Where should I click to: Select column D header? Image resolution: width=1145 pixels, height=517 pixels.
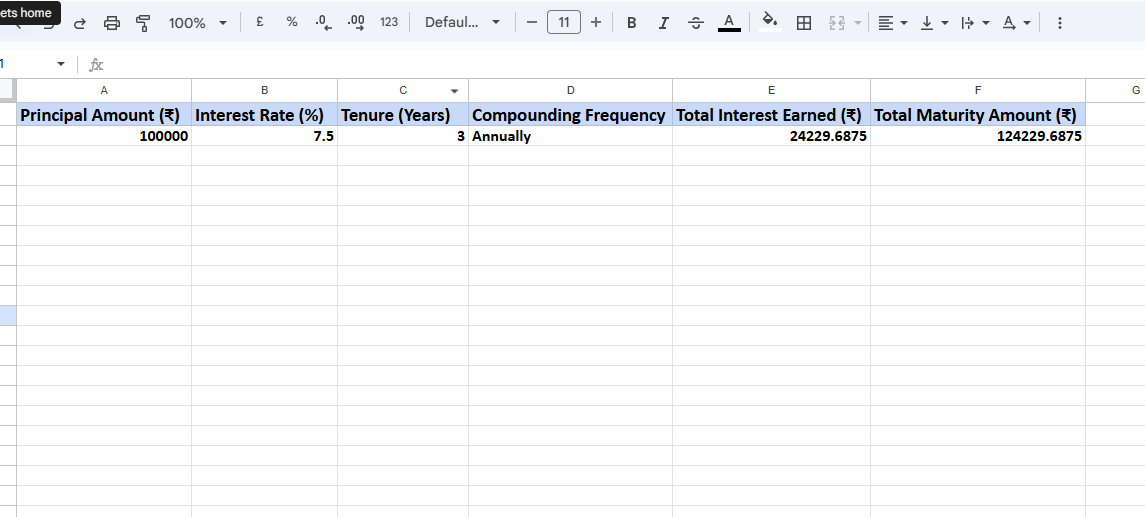(570, 91)
